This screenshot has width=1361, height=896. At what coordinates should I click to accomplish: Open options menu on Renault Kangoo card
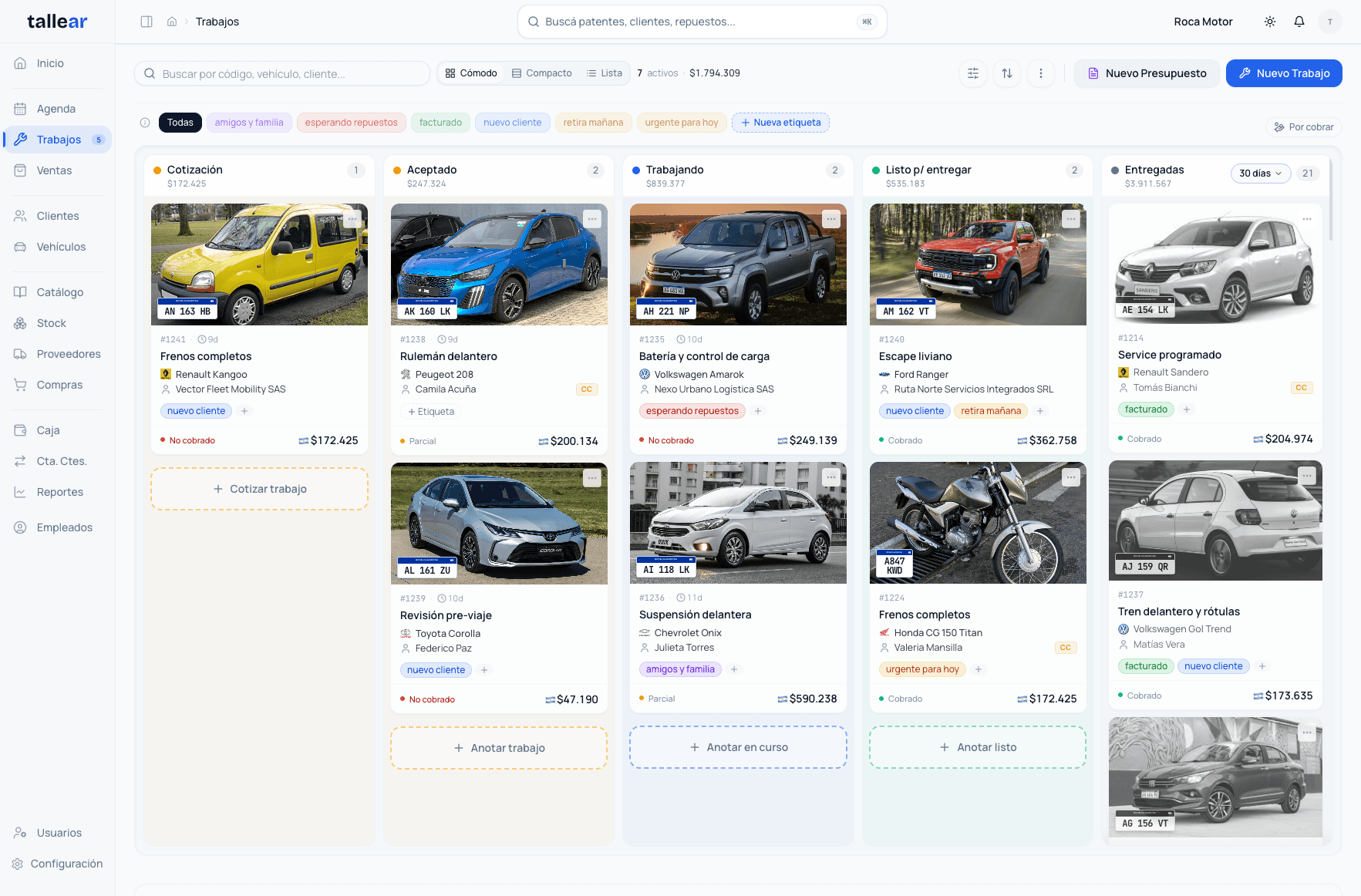pyautogui.click(x=352, y=219)
